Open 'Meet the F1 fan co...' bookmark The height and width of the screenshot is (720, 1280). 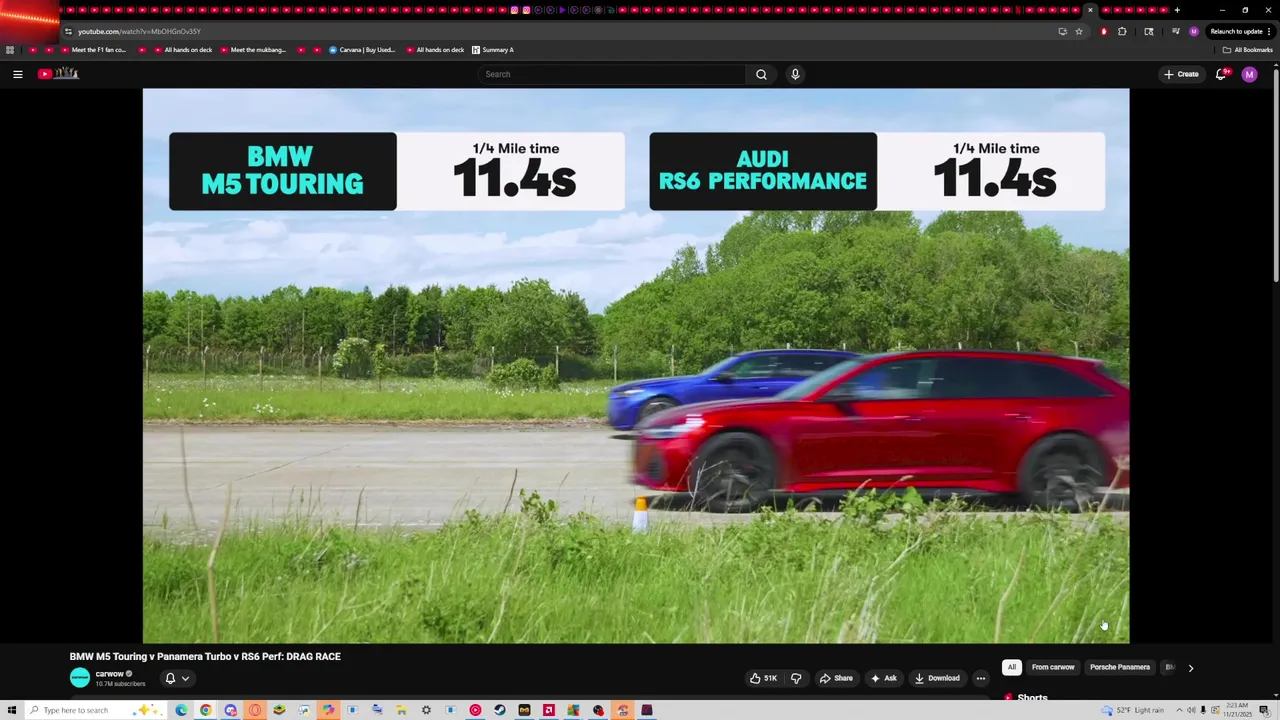pos(93,50)
